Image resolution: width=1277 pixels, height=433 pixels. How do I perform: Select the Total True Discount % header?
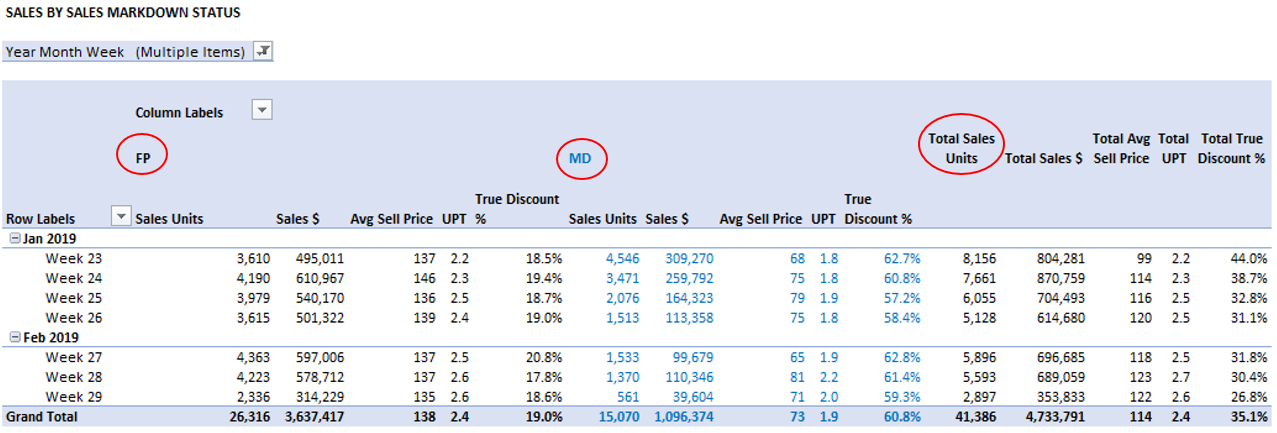coord(1231,148)
